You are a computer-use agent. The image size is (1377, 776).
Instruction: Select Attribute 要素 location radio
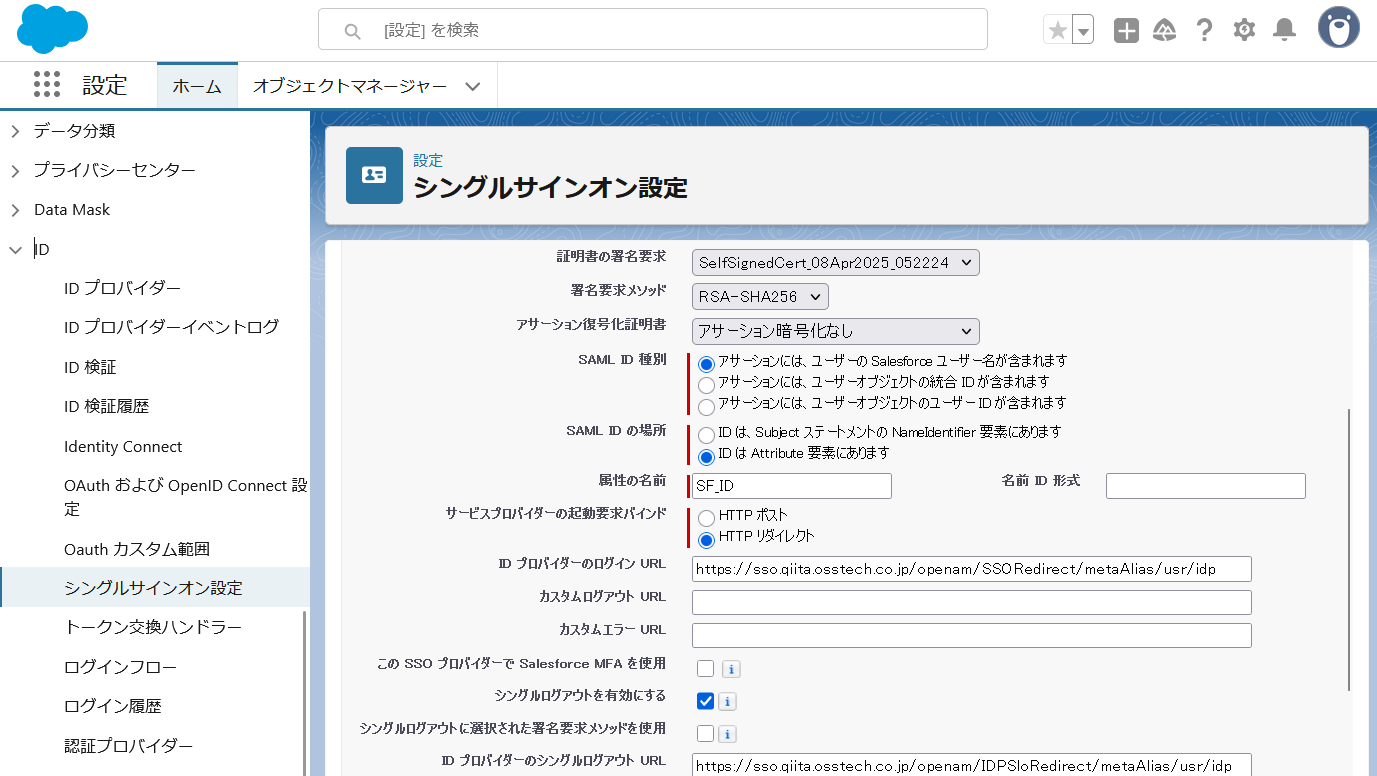point(707,456)
